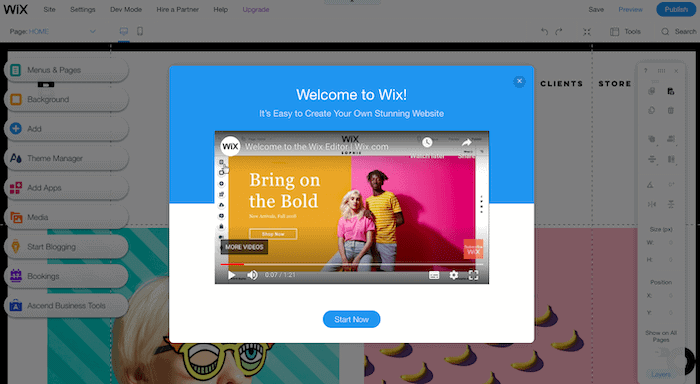The height and width of the screenshot is (384, 700).
Task: Open Bookings from the sidebar
Action: click(67, 276)
